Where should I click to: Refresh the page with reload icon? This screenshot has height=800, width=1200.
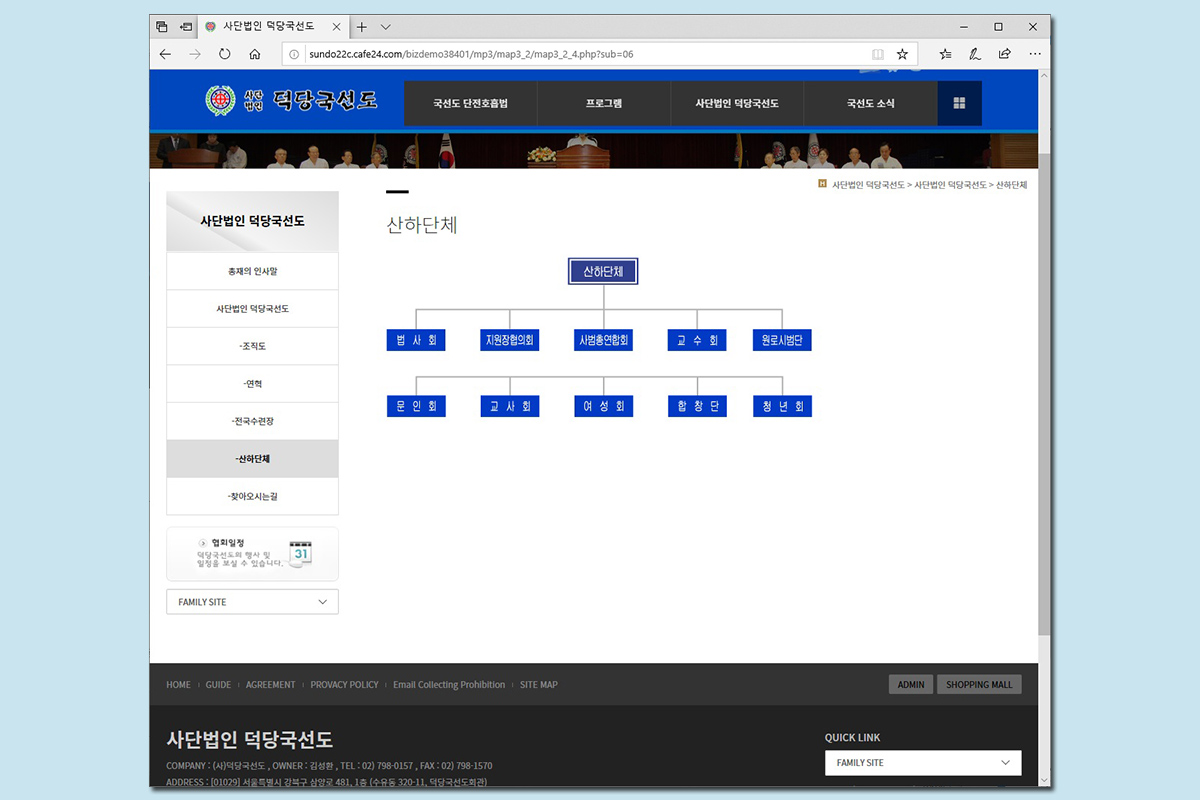tap(225, 54)
